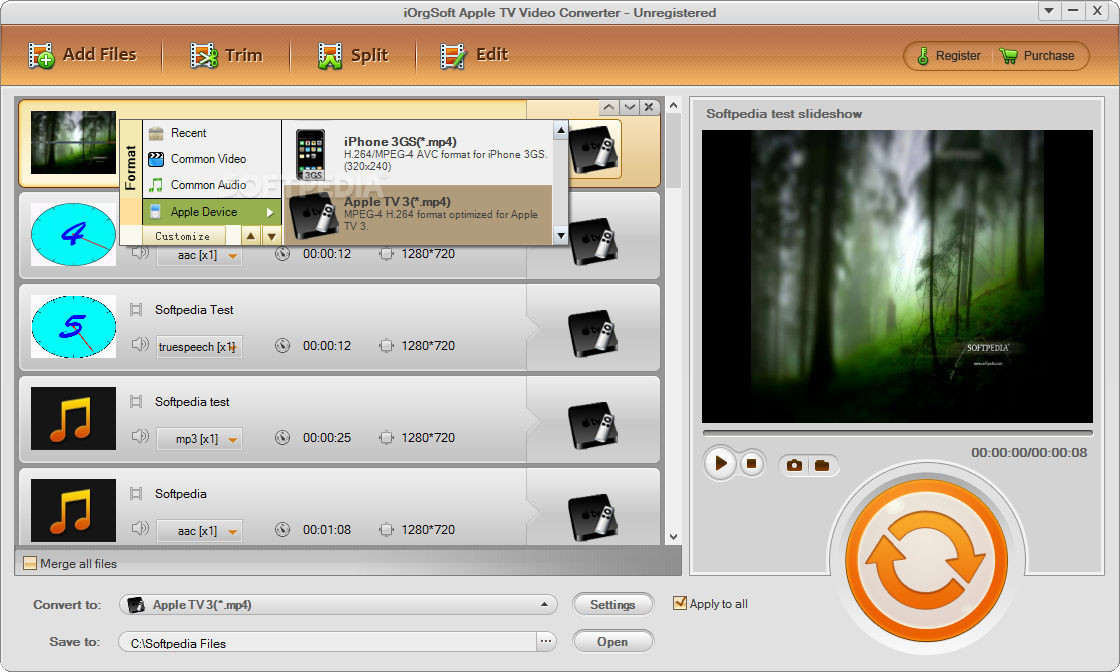Click the down arrow next to Customize

tap(271, 236)
